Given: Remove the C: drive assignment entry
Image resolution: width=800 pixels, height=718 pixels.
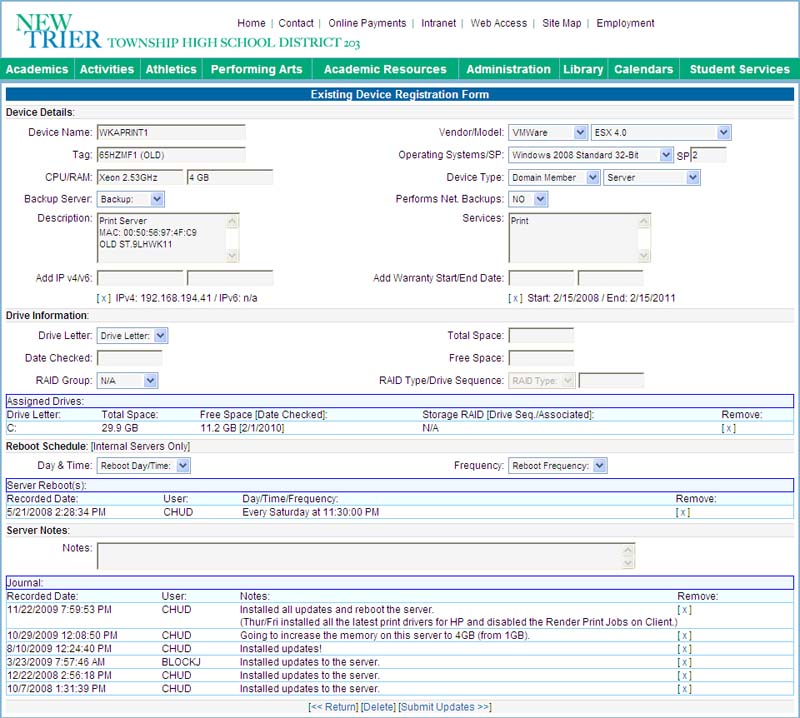Looking at the screenshot, I should coord(729,427).
